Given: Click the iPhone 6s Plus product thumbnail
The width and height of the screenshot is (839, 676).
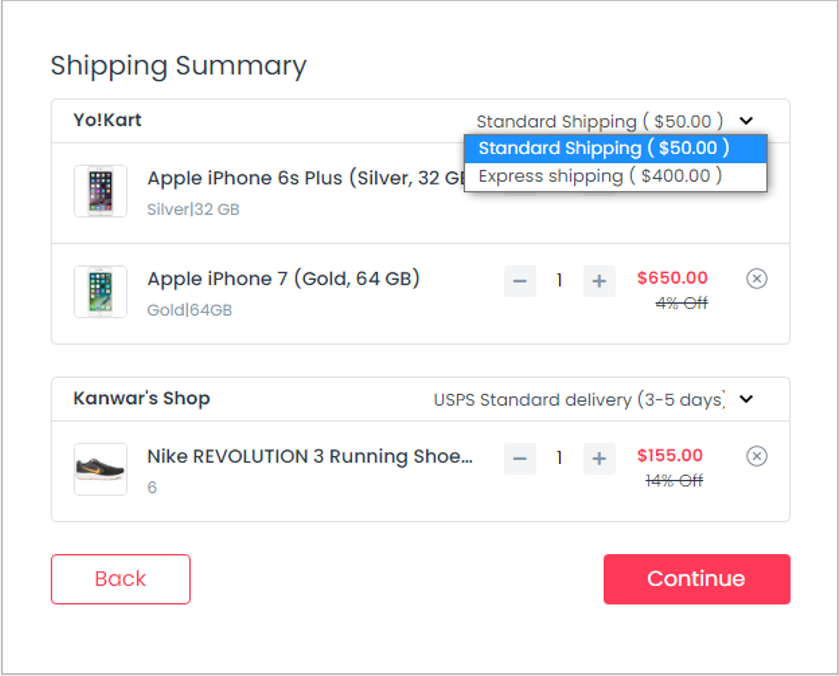Looking at the screenshot, I should click(100, 191).
